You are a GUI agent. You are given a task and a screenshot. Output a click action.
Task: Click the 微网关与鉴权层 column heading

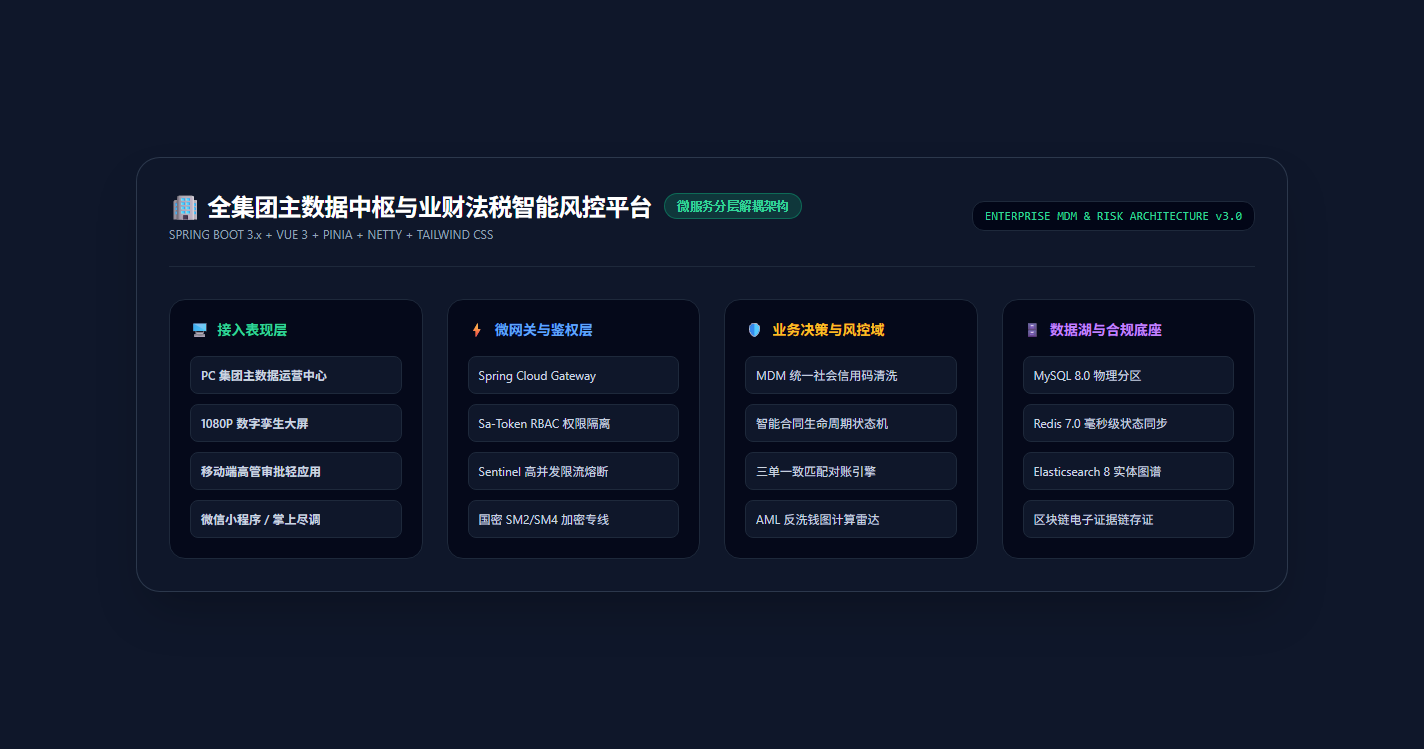(543, 330)
